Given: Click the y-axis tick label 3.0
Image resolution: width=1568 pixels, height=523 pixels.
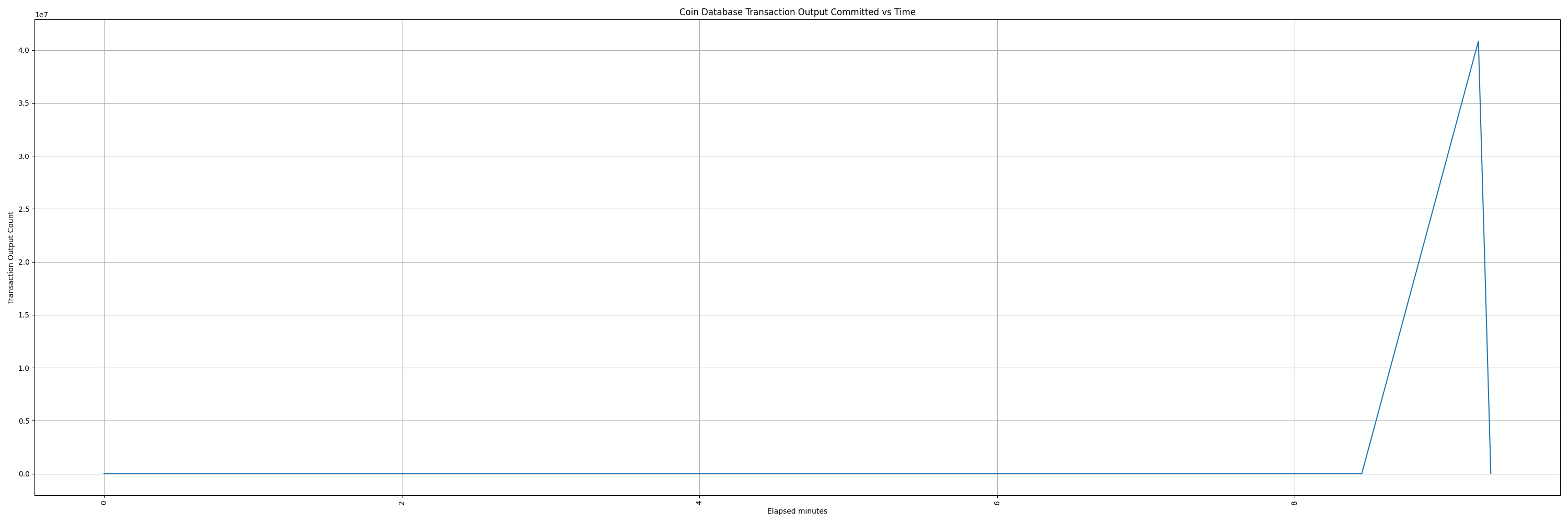Looking at the screenshot, I should tap(23, 156).
